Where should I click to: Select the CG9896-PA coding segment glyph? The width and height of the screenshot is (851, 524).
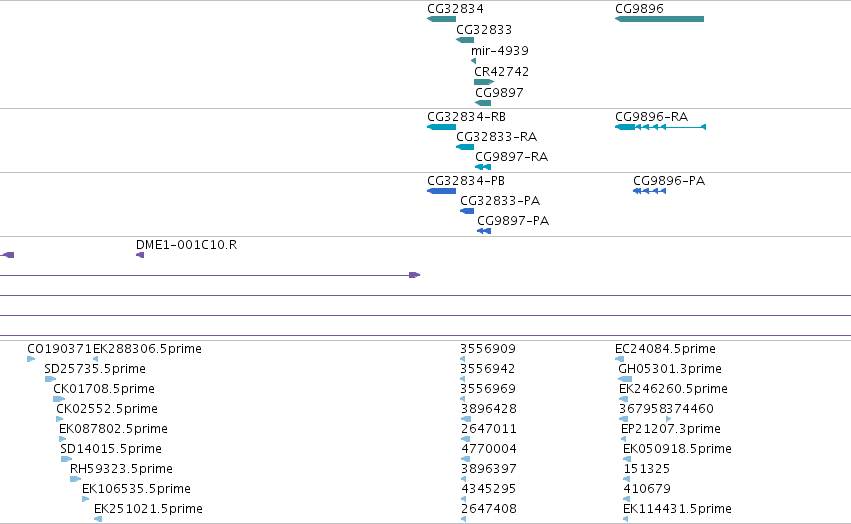pyautogui.click(x=649, y=191)
